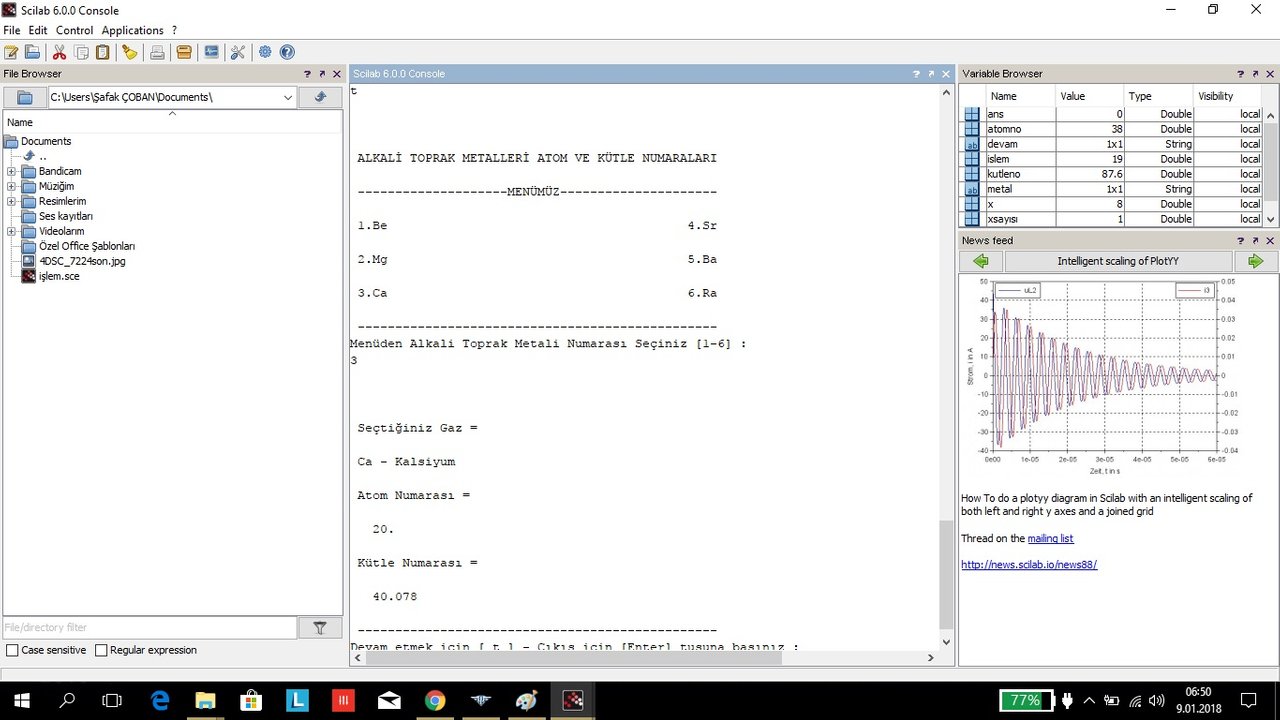The height and width of the screenshot is (720, 1280).
Task: Open Windows Start menu
Action: [x=22, y=700]
